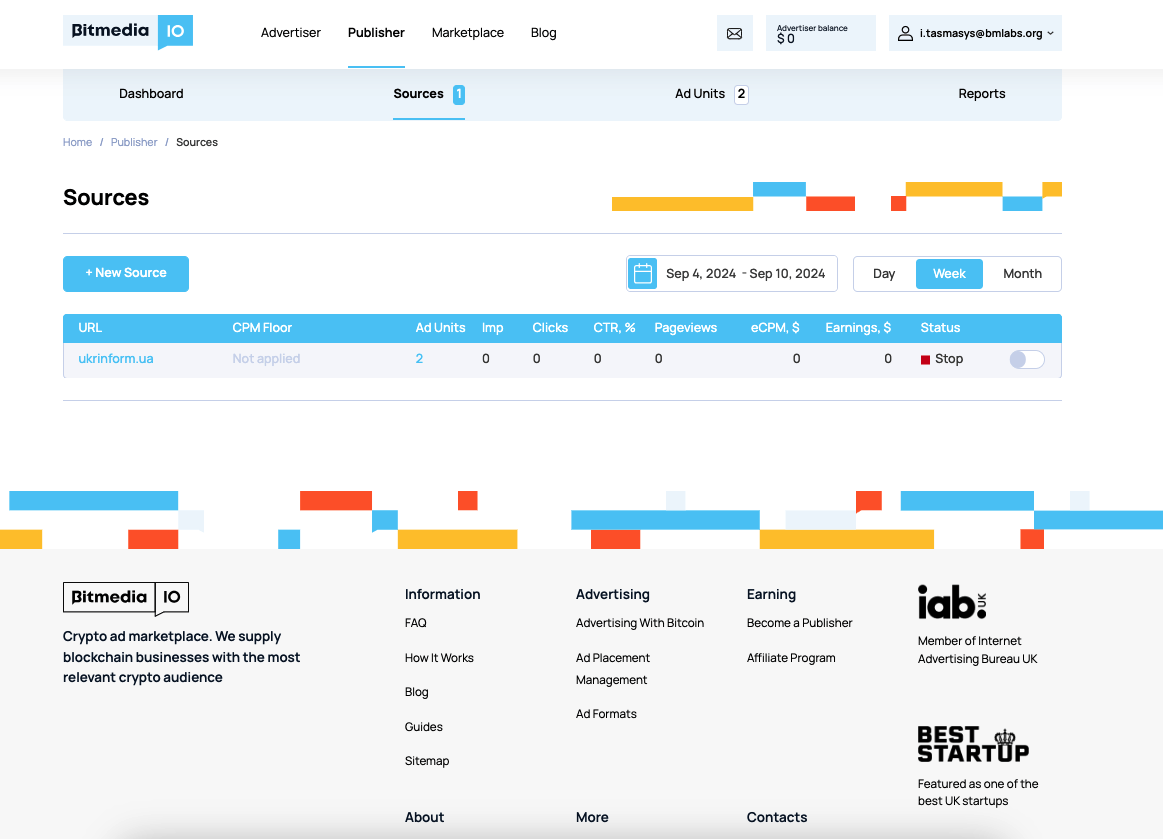Click the red Stop status indicator
This screenshot has width=1163, height=839.
pos(926,359)
